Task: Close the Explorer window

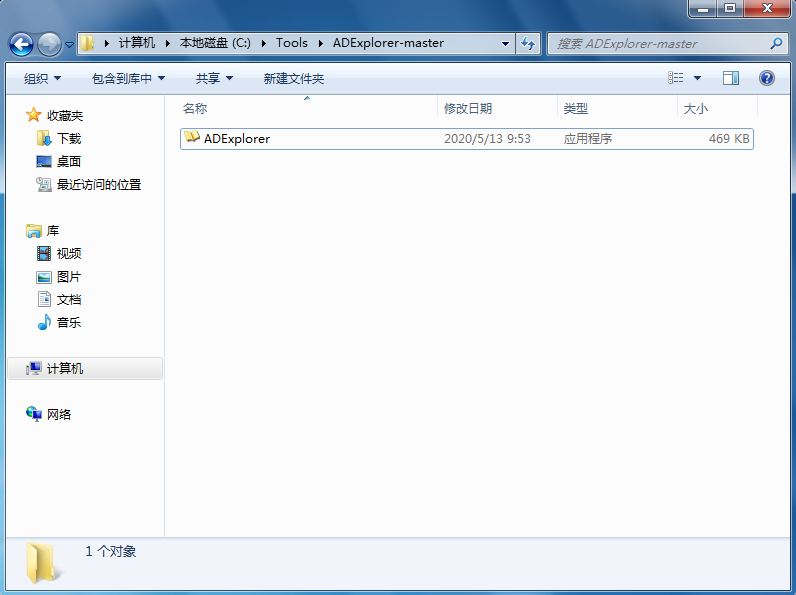Action: coord(768,8)
